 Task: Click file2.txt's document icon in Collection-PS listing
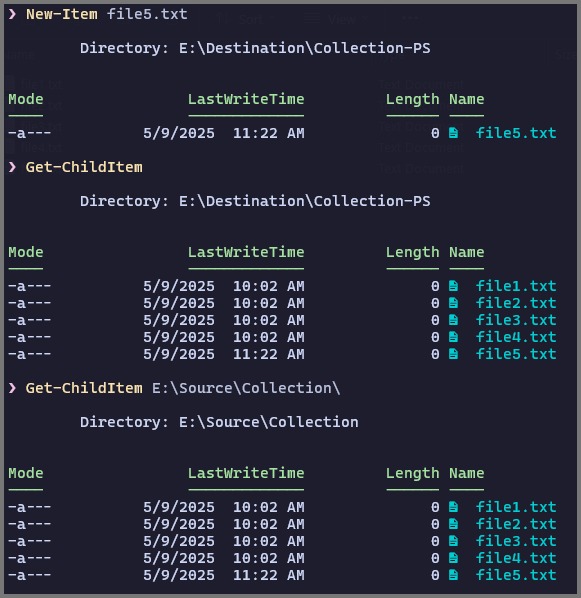pos(453,303)
